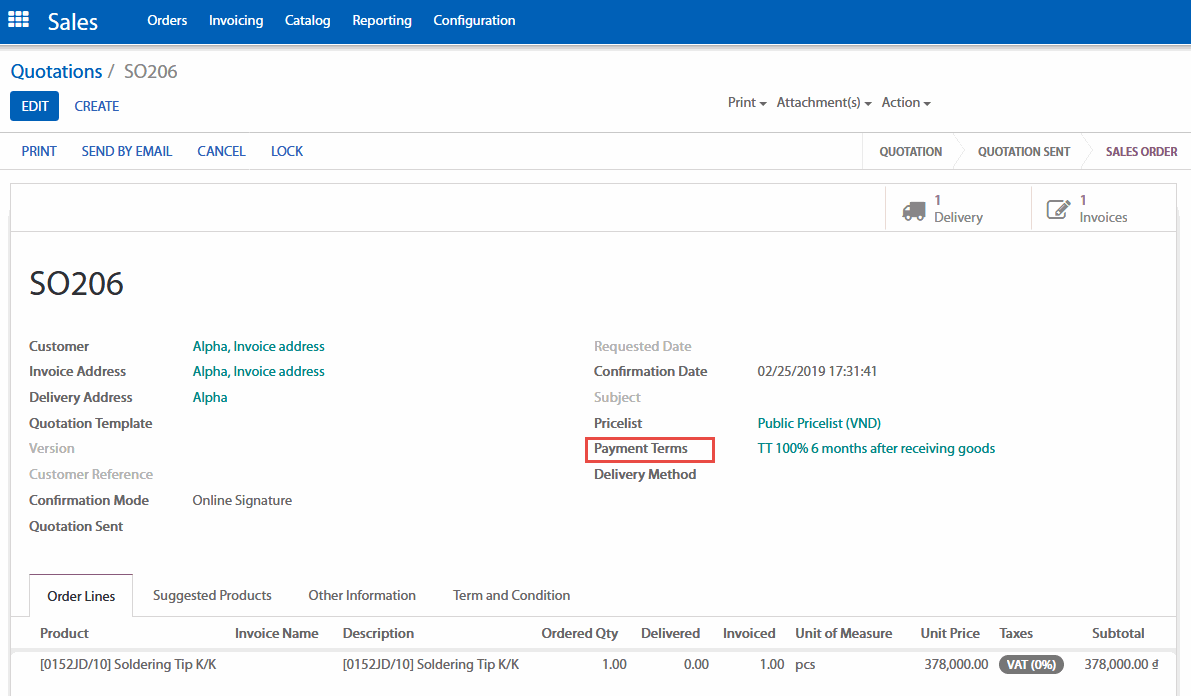Screen dimensions: 1191x696
Task: Click SEND BY EMAIL button
Action: pyautogui.click(x=127, y=152)
